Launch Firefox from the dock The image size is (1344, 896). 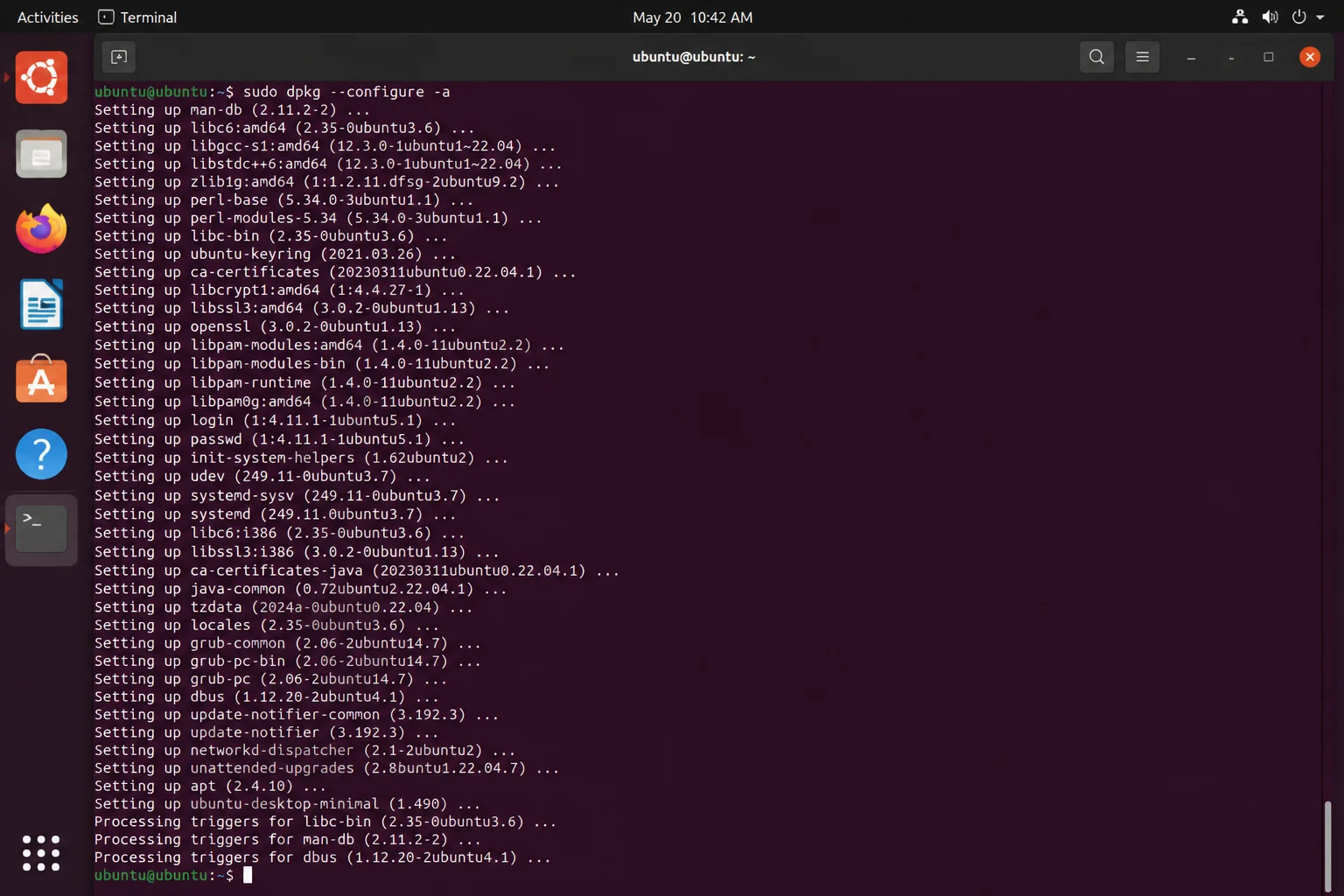point(41,229)
